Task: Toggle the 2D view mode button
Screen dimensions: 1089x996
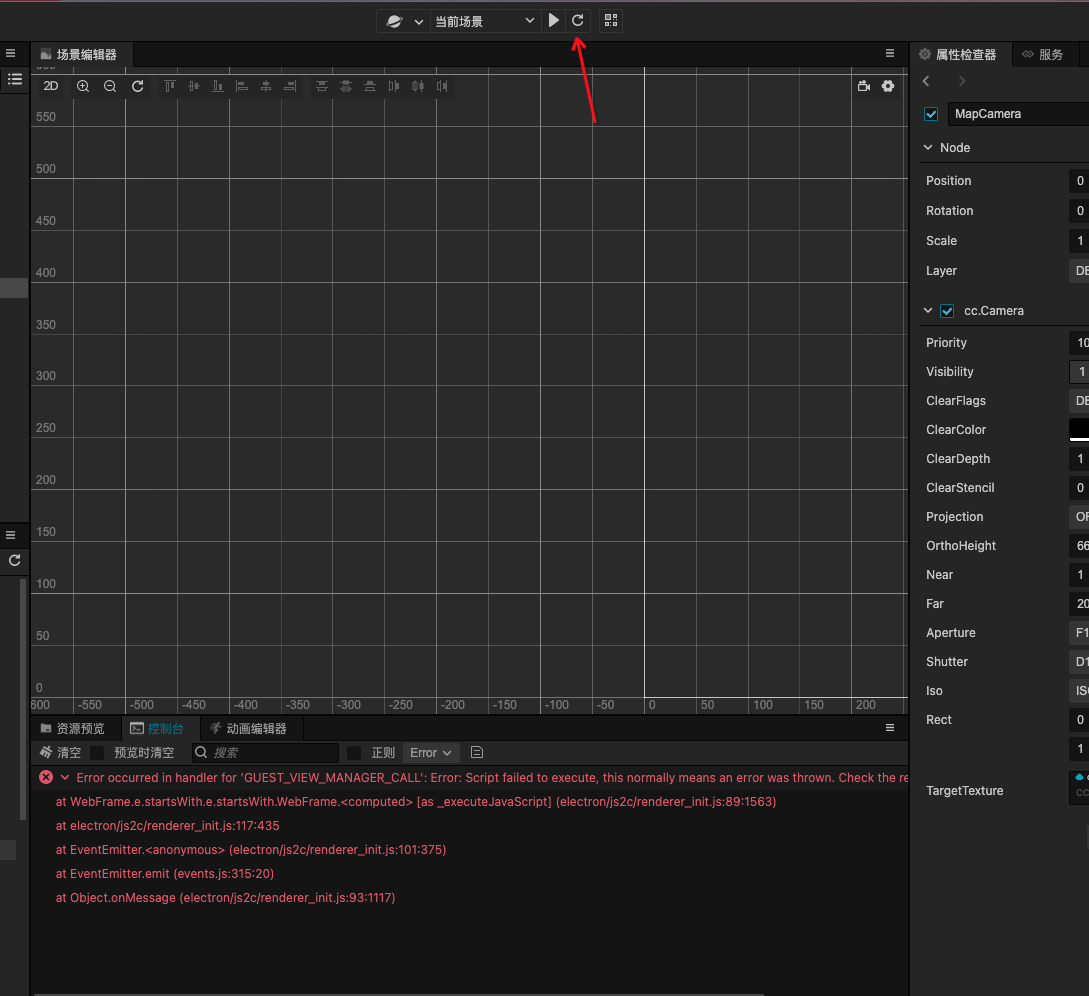Action: tap(51, 86)
